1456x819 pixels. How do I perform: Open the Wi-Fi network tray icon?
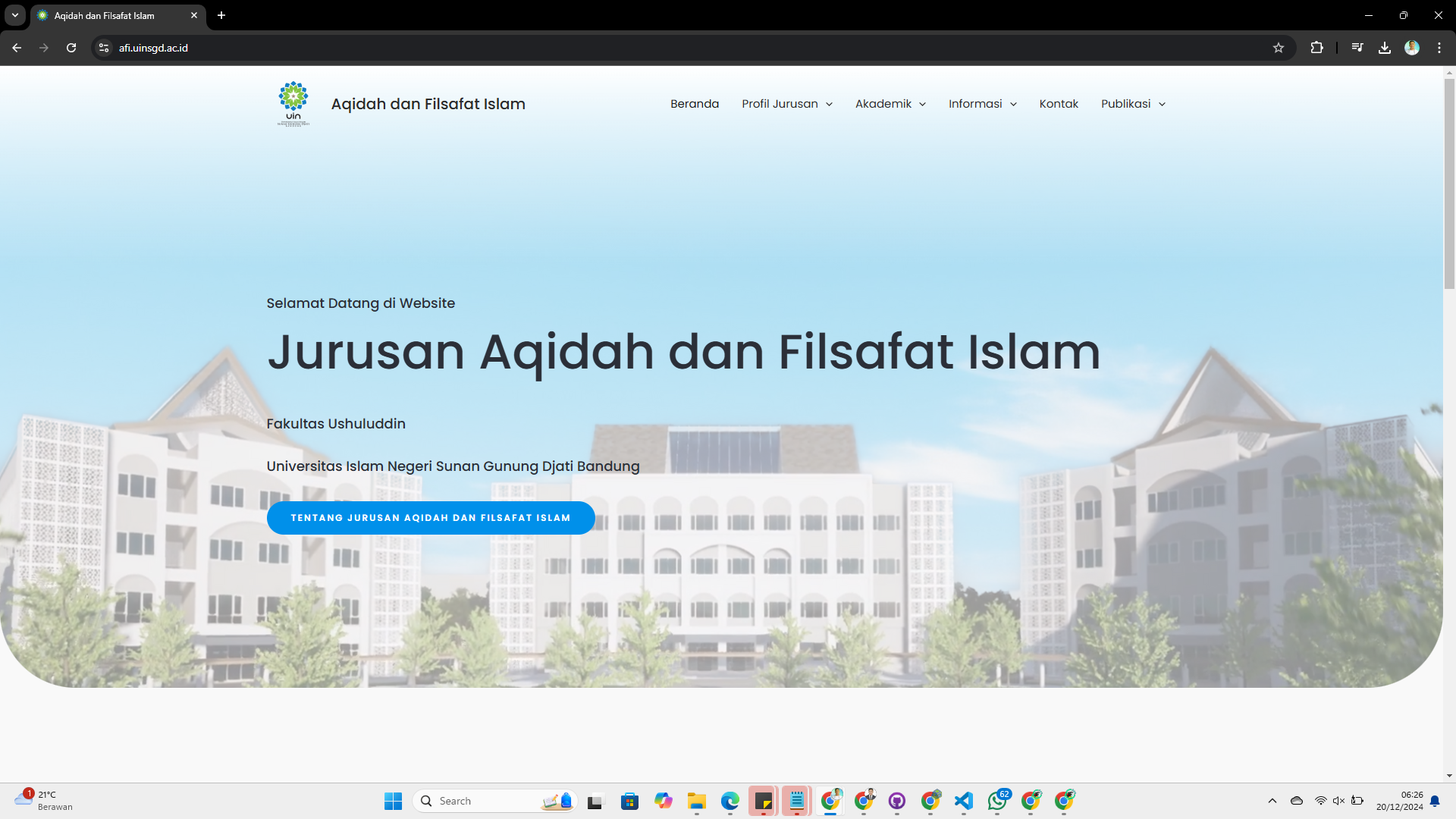tap(1321, 801)
